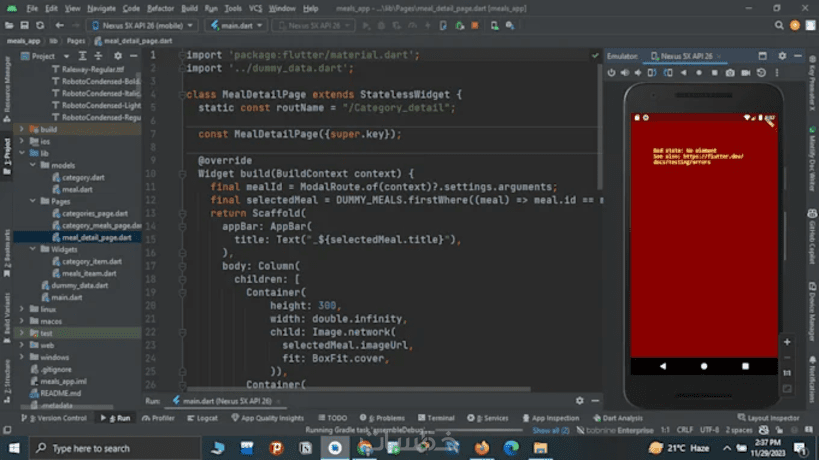Open the Run tool window
Viewport: 819px width, 460px height.
pos(116,418)
